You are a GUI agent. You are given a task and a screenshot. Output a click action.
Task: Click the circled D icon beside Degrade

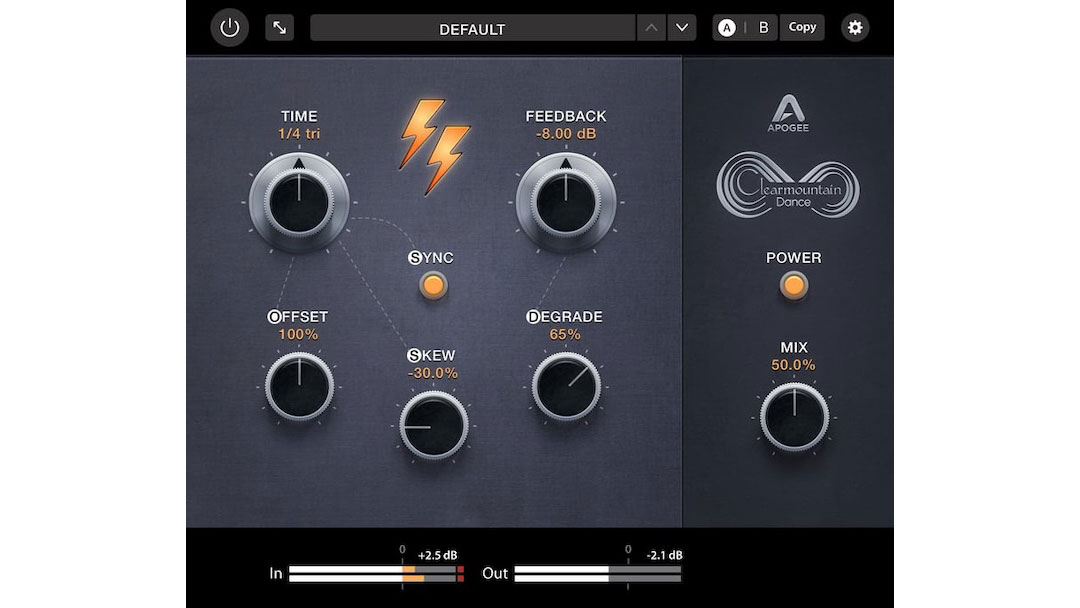click(534, 317)
